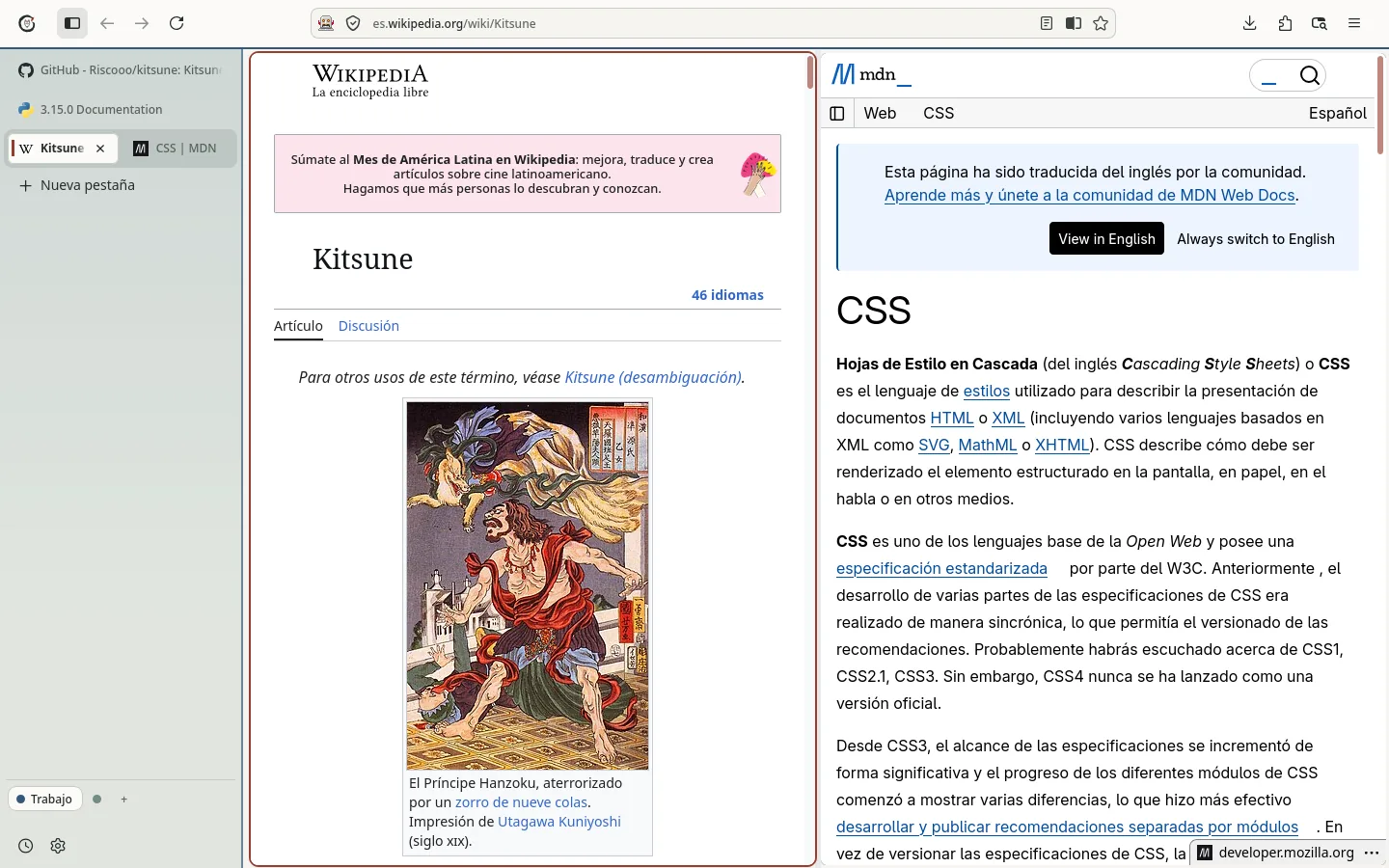The width and height of the screenshot is (1389, 868).
Task: Expand the 46 idiomas language list
Action: (x=727, y=295)
